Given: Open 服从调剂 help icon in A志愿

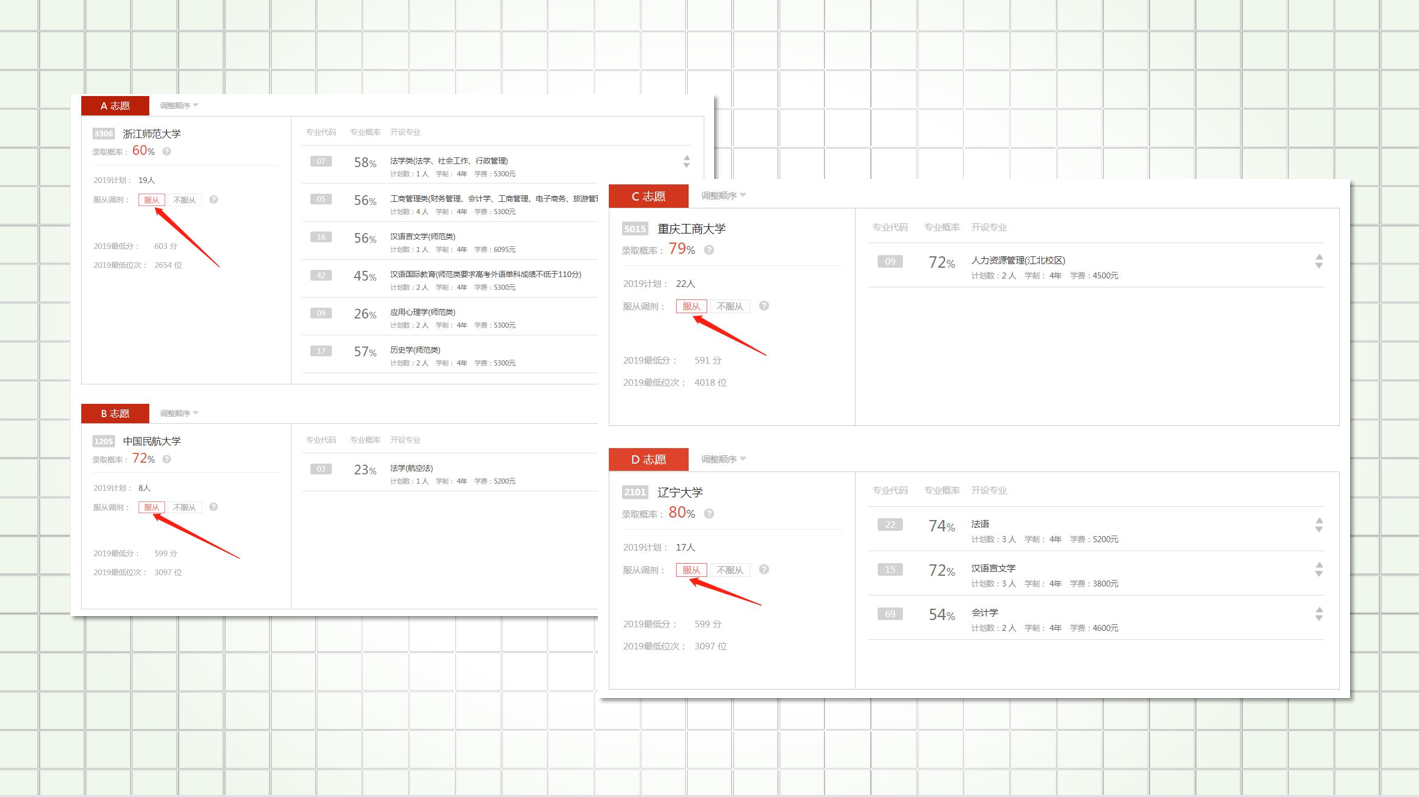Looking at the screenshot, I should (x=213, y=200).
